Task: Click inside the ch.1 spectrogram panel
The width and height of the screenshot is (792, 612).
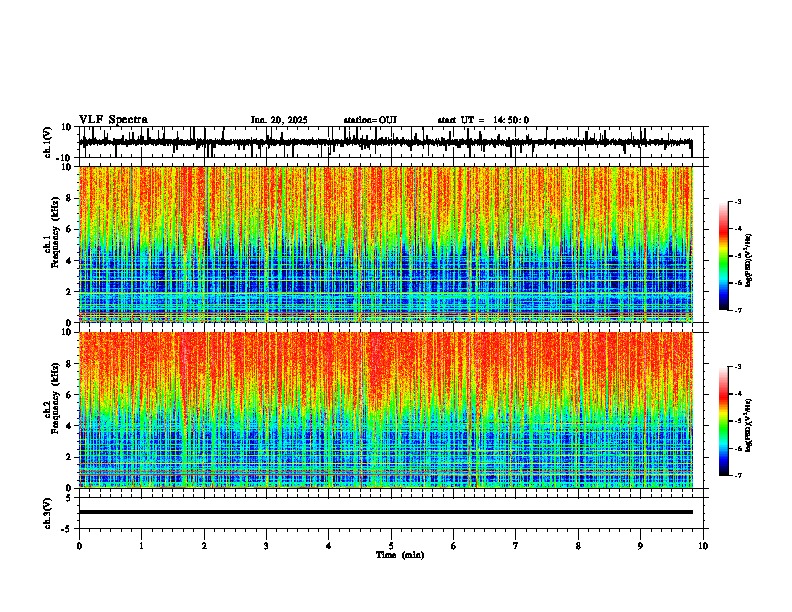Action: tap(386, 244)
